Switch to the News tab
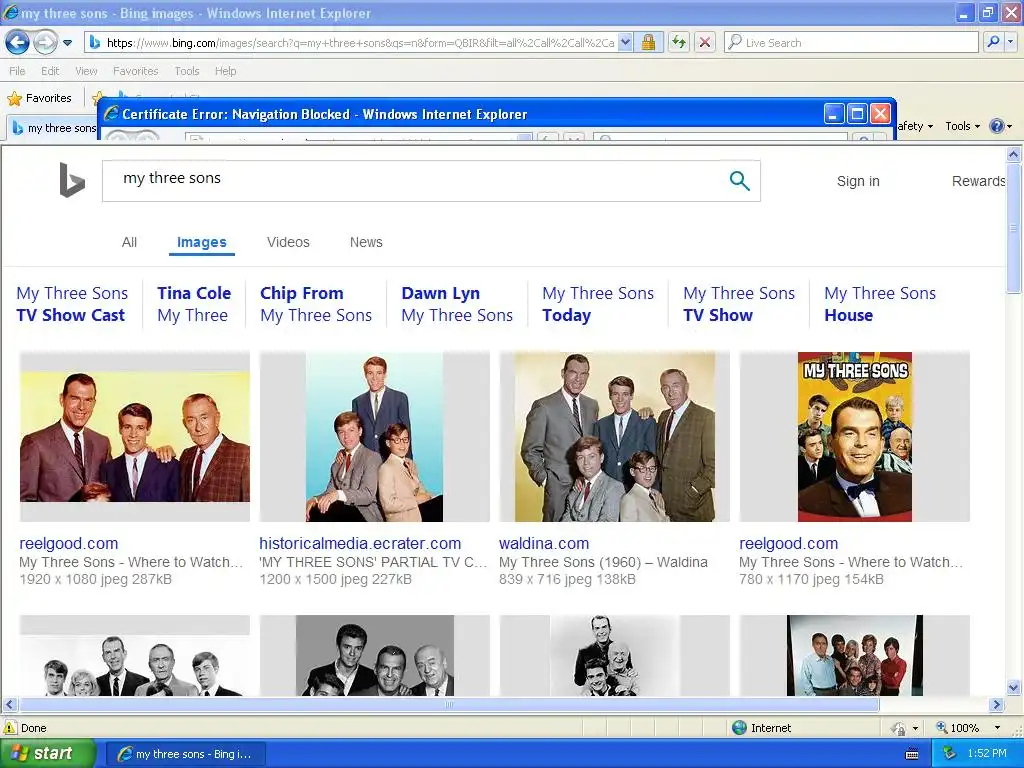 [x=366, y=242]
